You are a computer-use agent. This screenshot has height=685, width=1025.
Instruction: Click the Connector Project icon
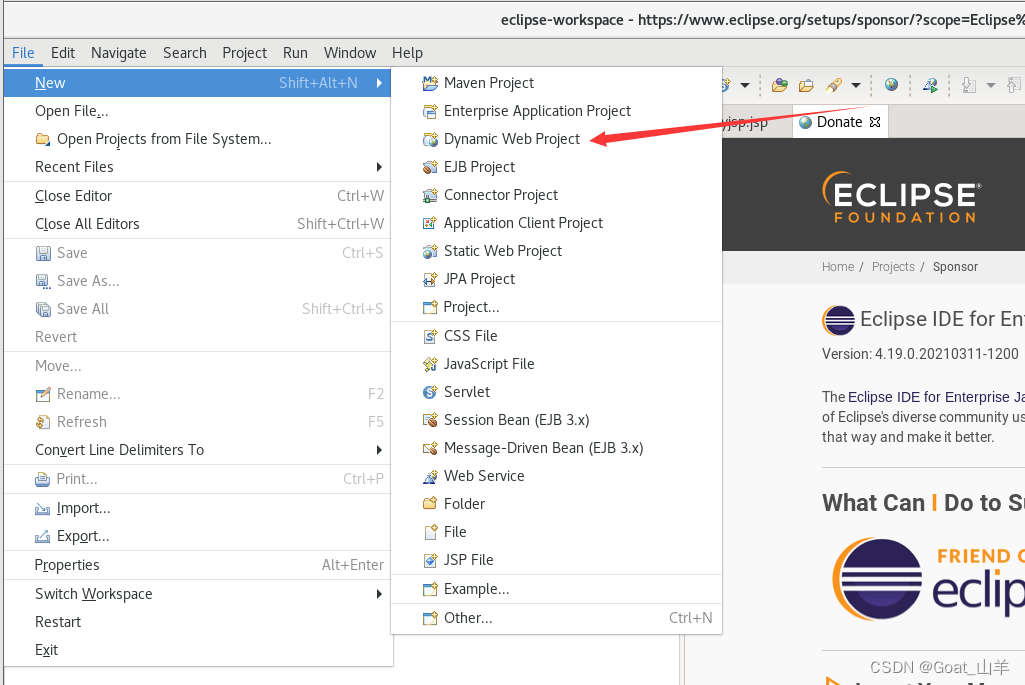tap(430, 195)
